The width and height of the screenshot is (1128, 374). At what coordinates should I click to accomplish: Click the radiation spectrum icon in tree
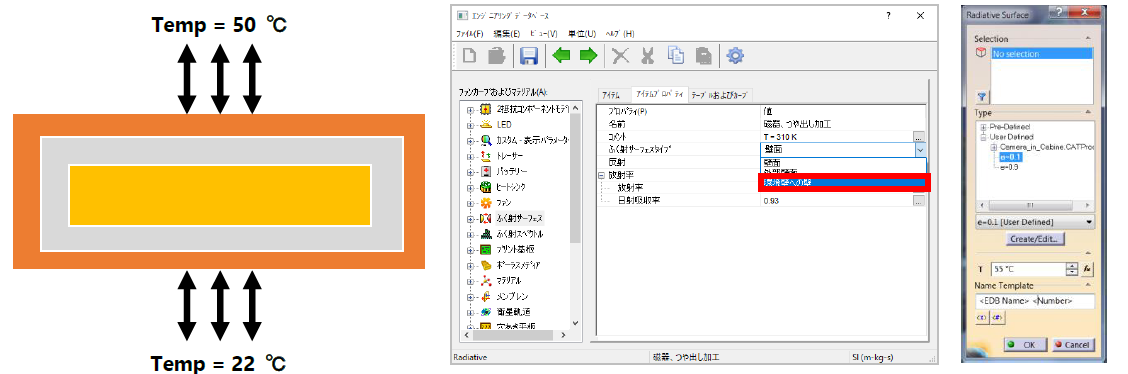click(x=486, y=234)
